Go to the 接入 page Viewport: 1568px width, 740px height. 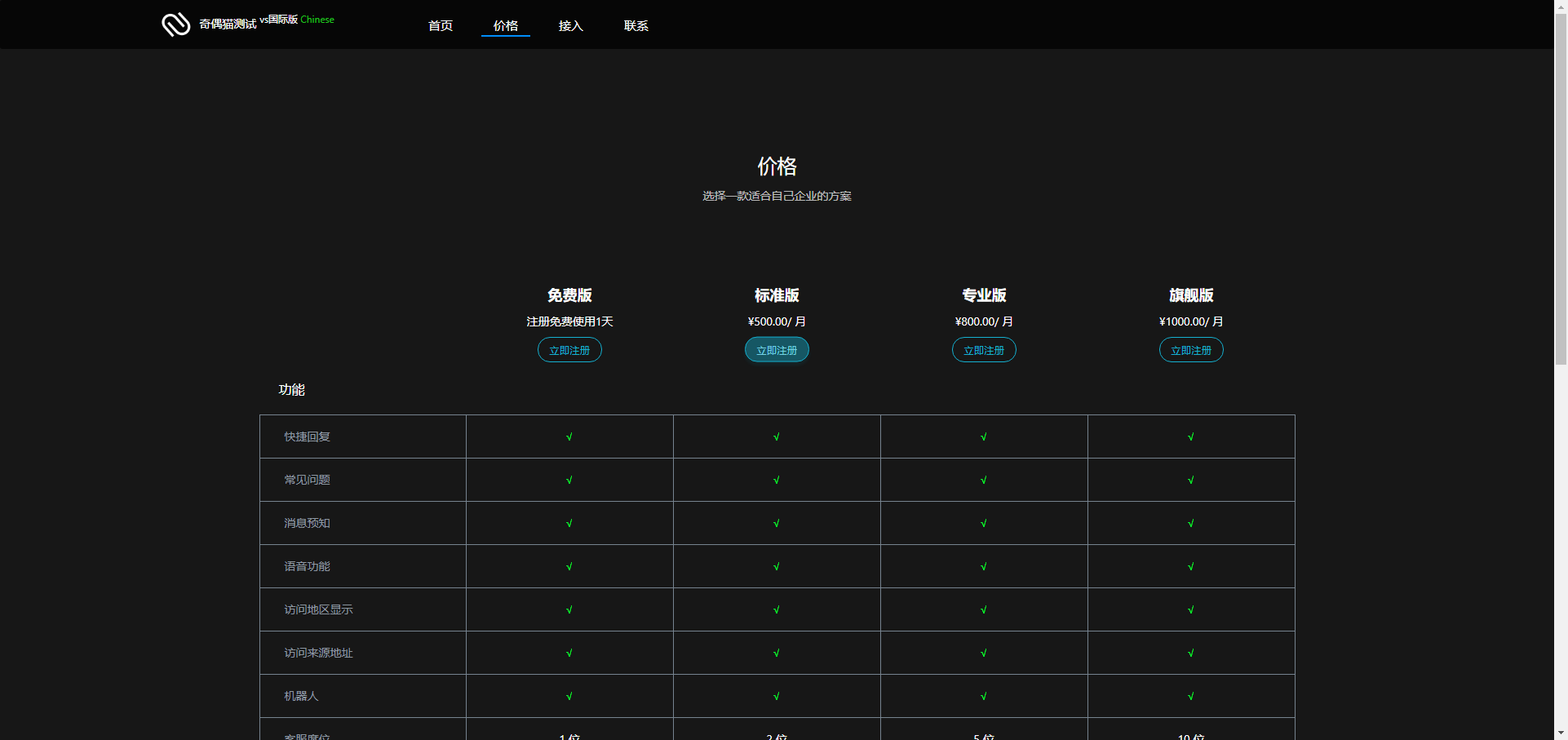571,26
